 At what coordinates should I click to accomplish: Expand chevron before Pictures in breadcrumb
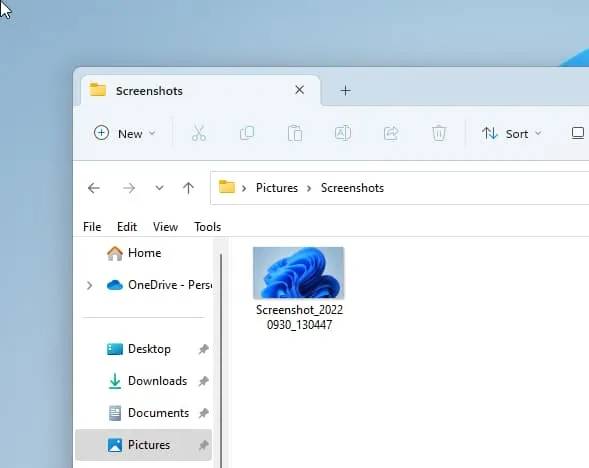[x=244, y=188]
